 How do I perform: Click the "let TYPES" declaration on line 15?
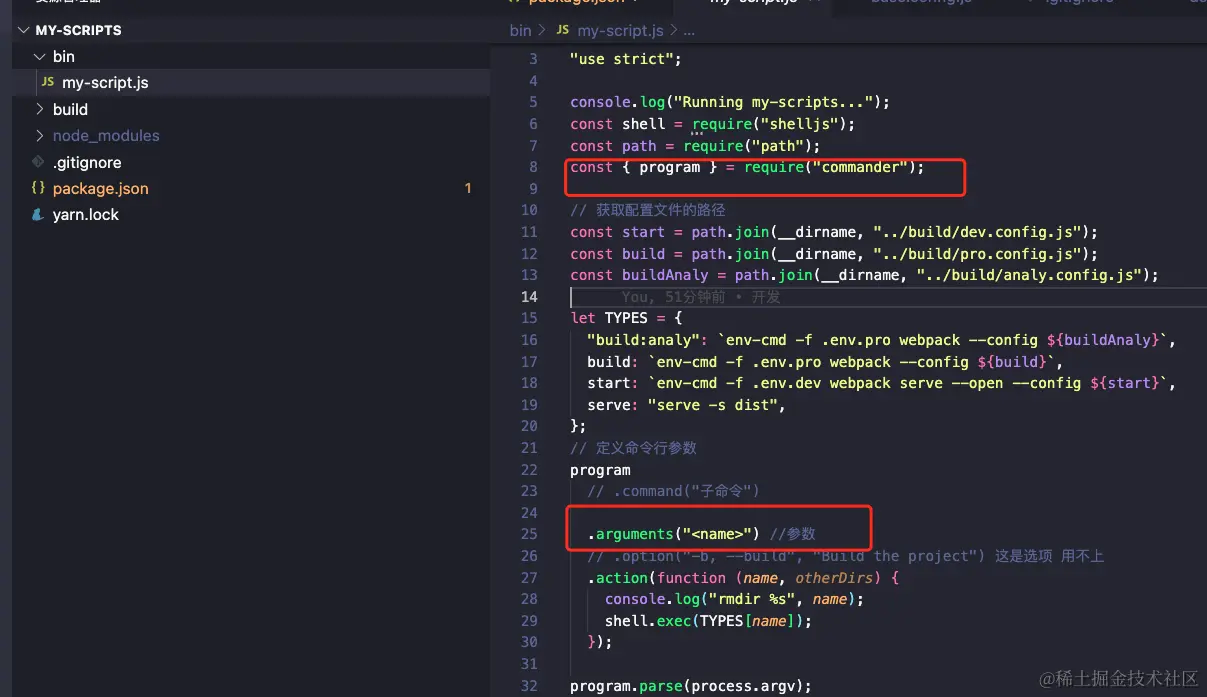(609, 318)
